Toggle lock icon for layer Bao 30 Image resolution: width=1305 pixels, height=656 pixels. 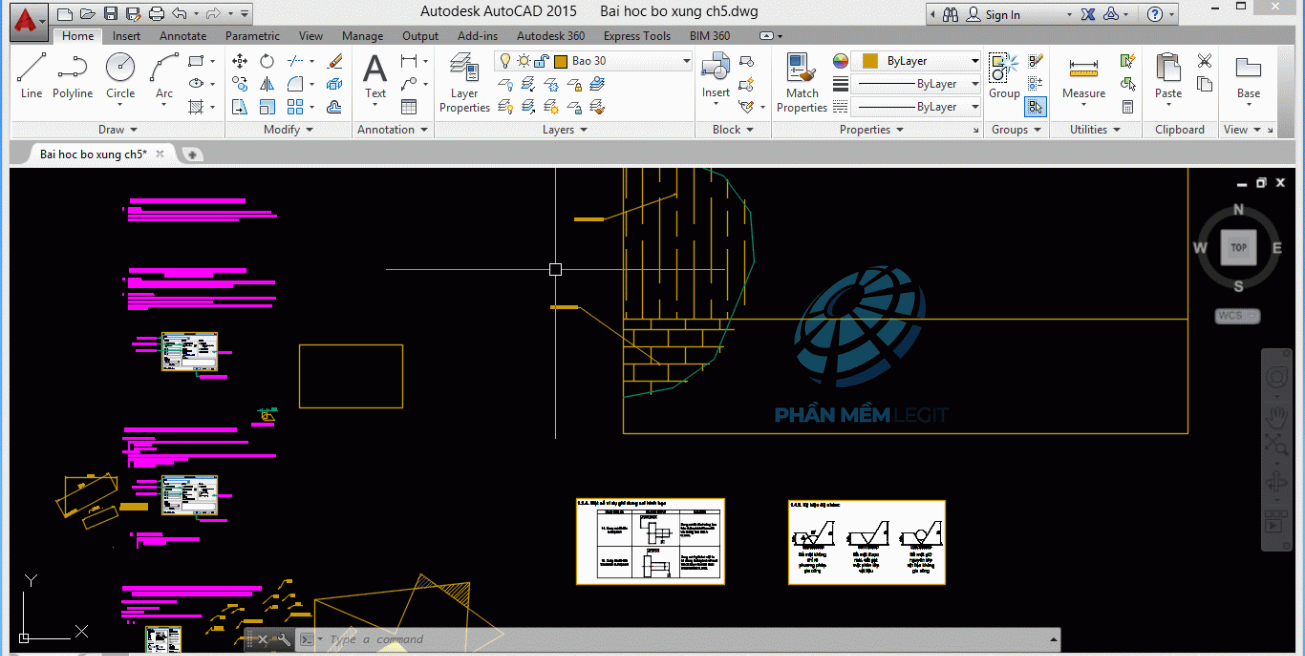coord(540,61)
